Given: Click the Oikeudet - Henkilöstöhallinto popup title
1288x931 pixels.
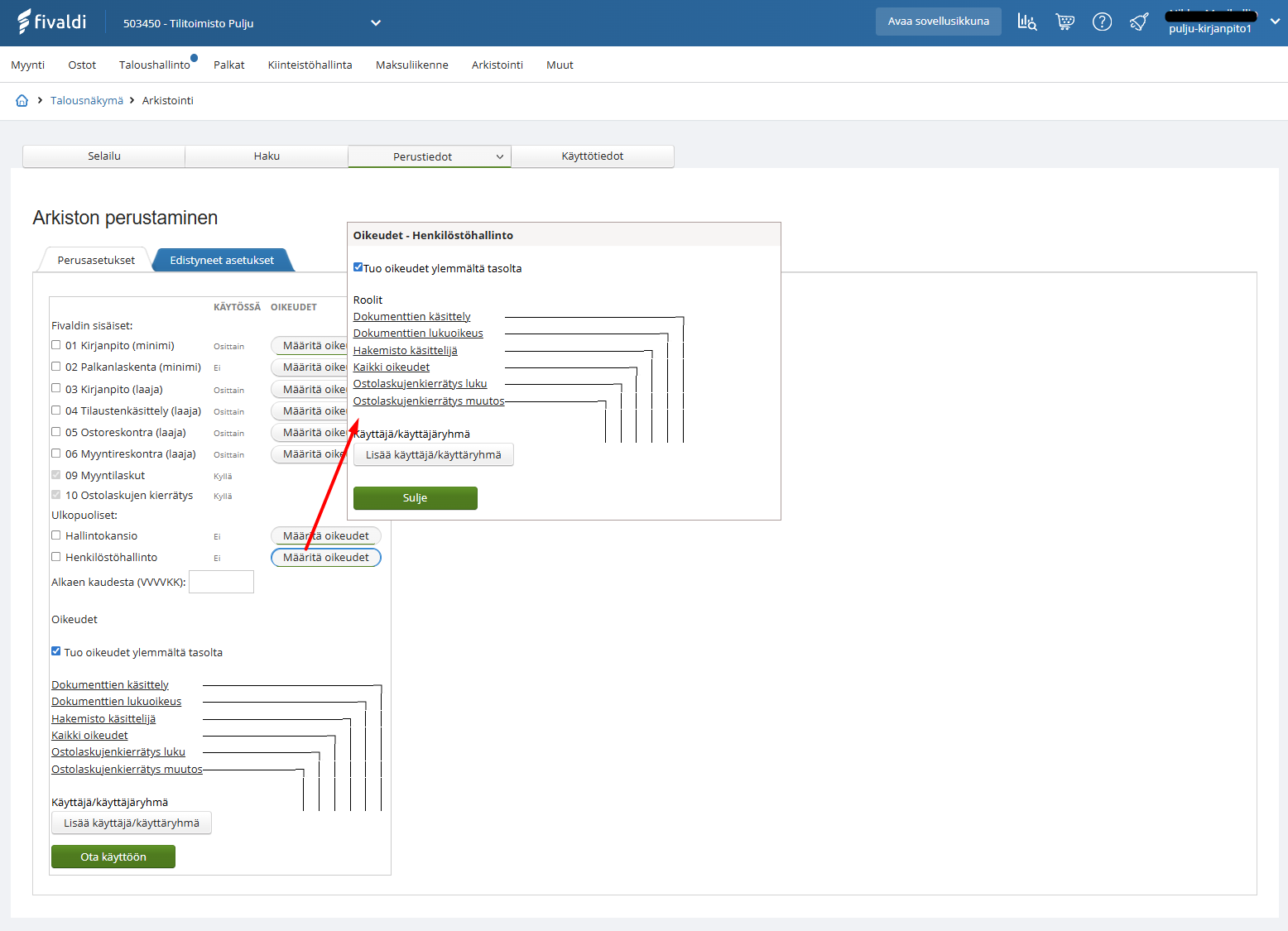Looking at the screenshot, I should [433, 236].
